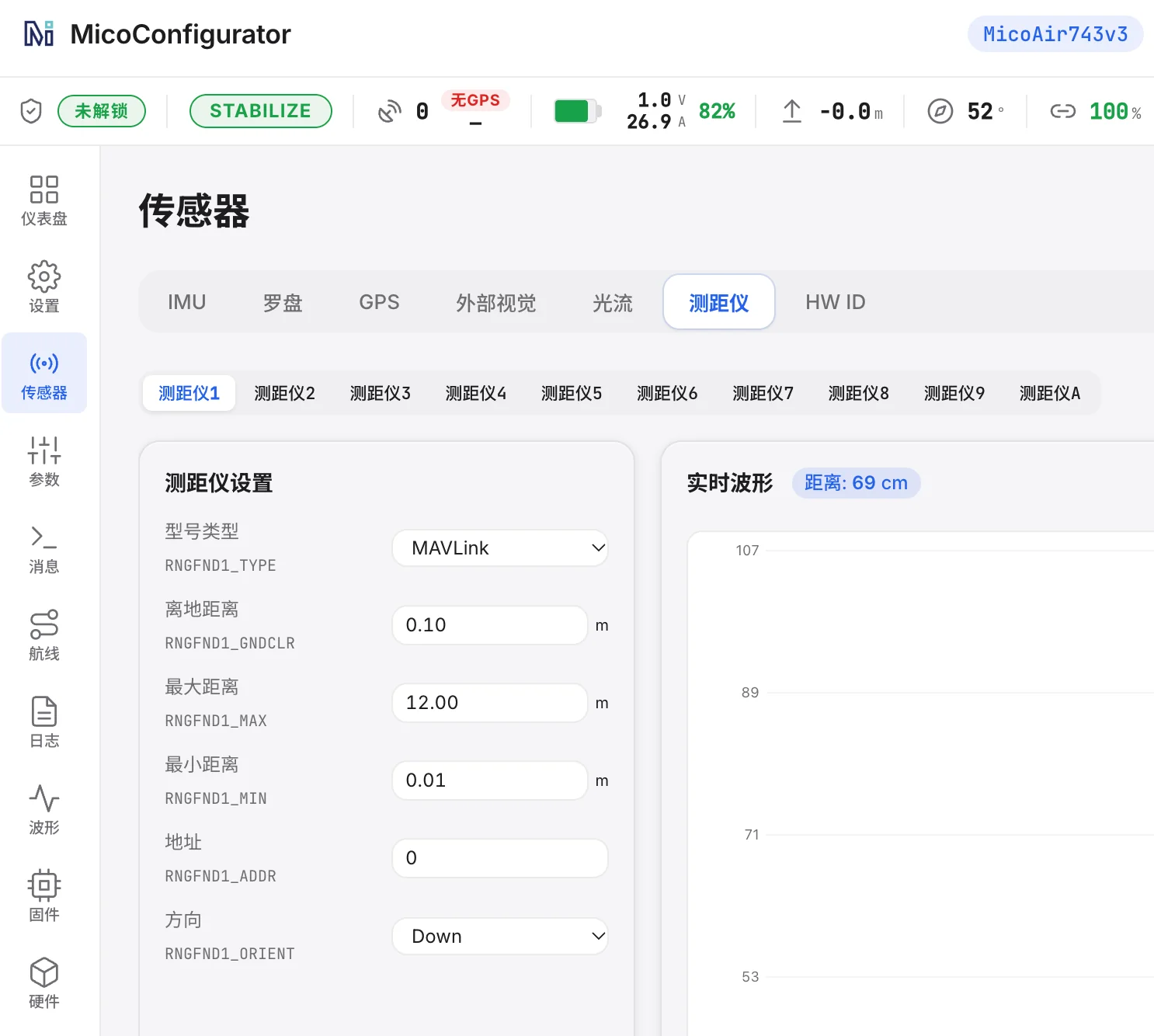Click the 距离: 69 cm distance badge
The image size is (1154, 1036).
tap(857, 483)
